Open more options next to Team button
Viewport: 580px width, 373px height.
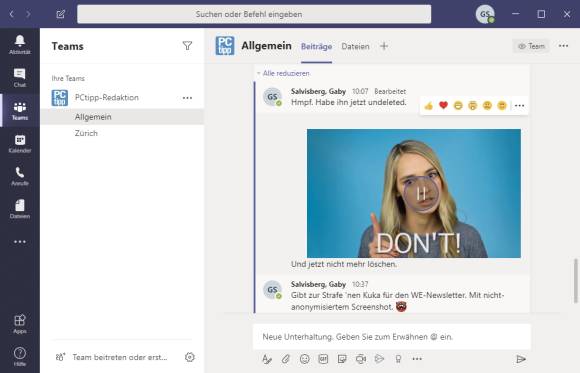(x=563, y=46)
